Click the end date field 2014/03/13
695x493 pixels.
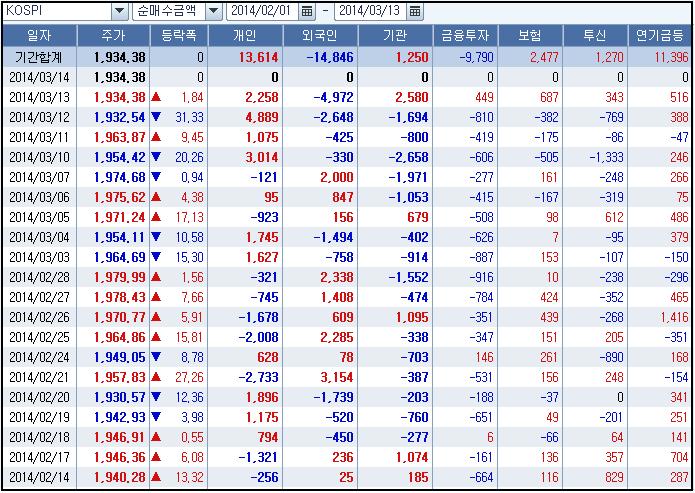(371, 11)
